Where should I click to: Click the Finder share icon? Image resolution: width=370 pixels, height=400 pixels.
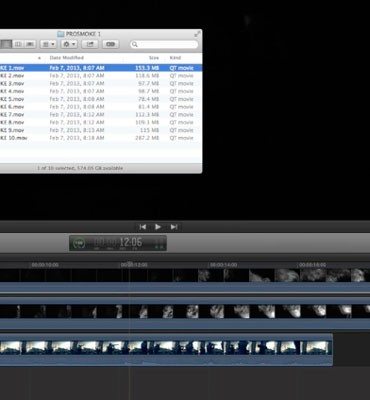point(90,44)
